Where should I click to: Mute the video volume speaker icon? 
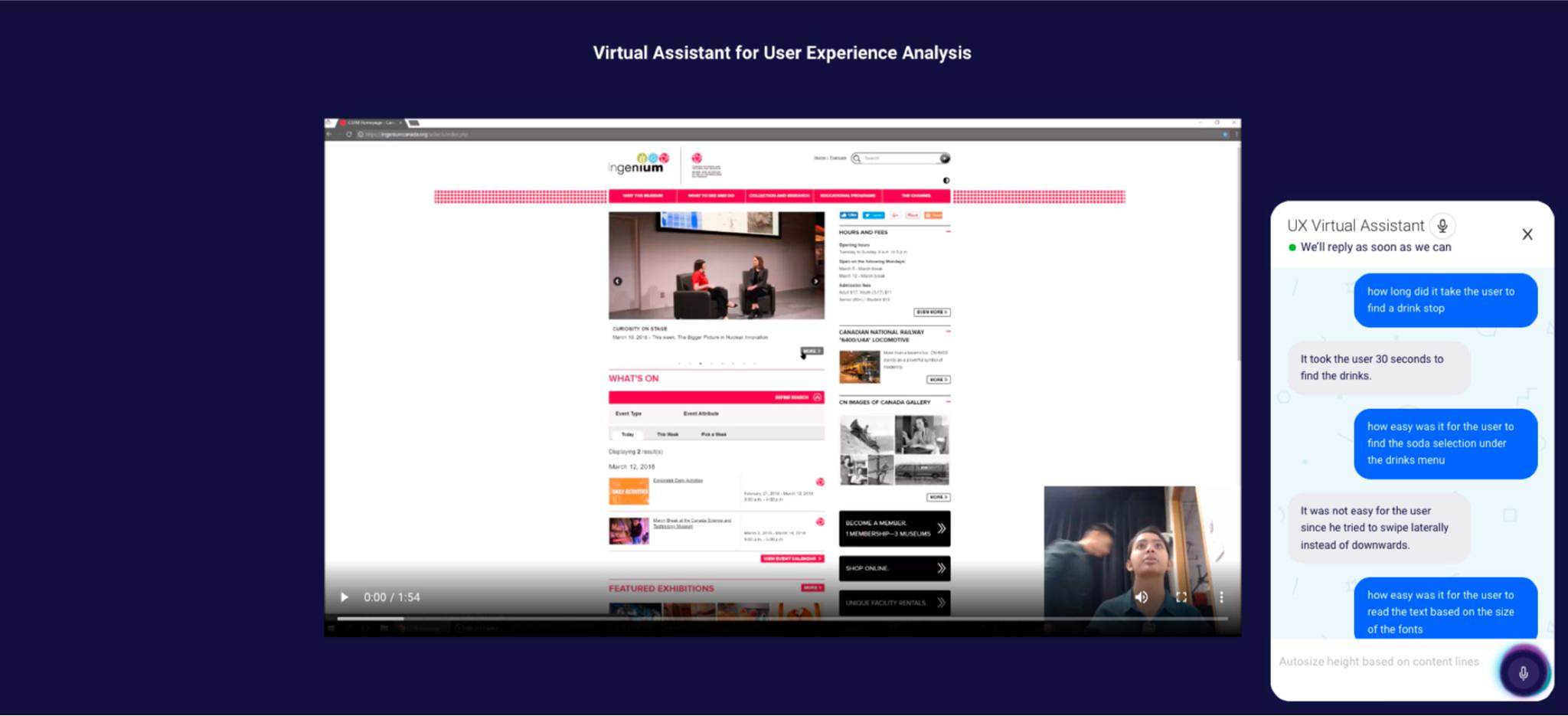point(1142,597)
